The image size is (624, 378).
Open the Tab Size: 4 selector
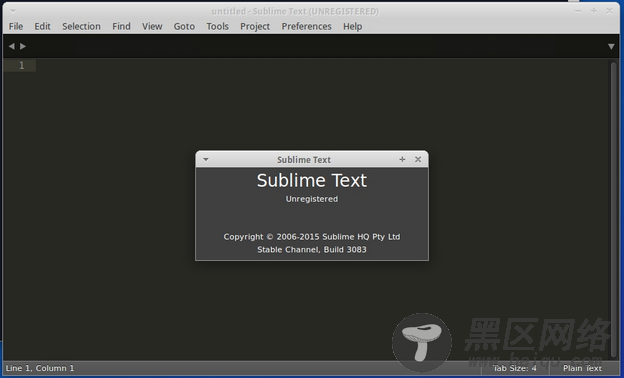[x=515, y=368]
